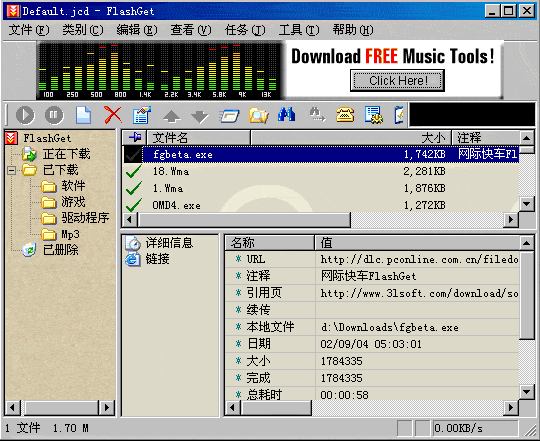Click the Pause download toolbar icon
The width and height of the screenshot is (540, 441).
(x=54, y=115)
